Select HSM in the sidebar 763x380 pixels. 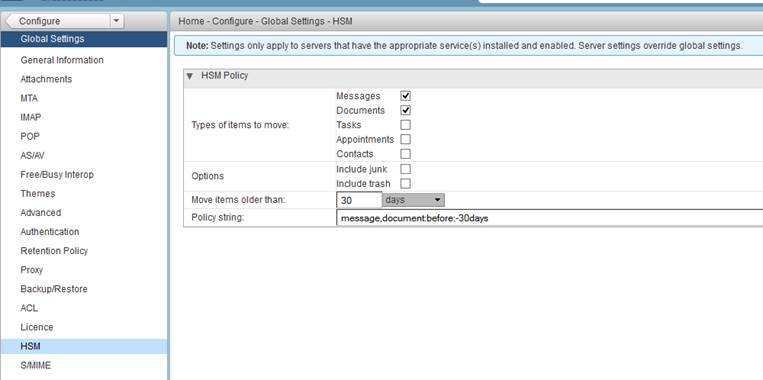[x=83, y=346]
